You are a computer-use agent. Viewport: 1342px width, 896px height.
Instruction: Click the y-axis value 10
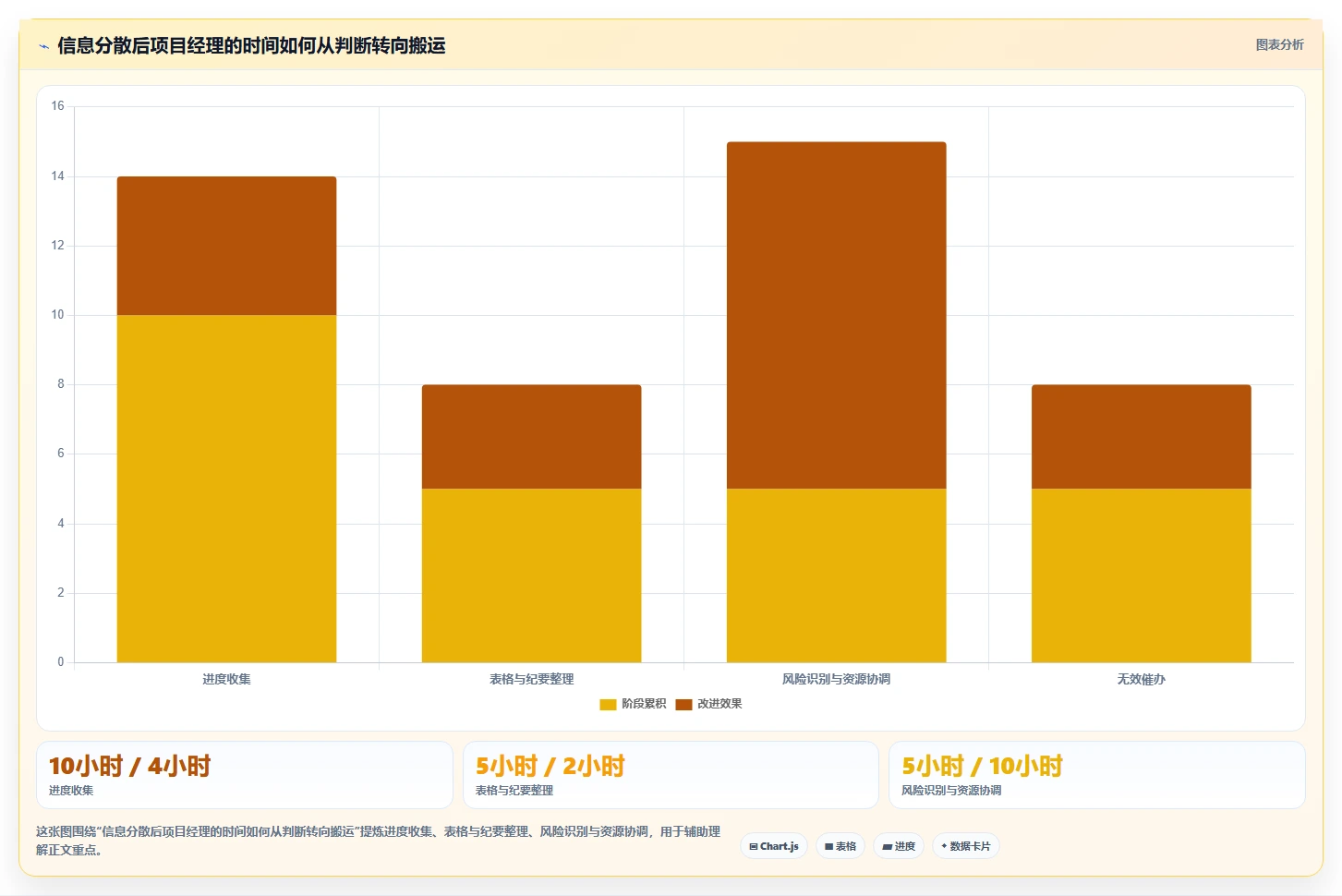(x=57, y=315)
